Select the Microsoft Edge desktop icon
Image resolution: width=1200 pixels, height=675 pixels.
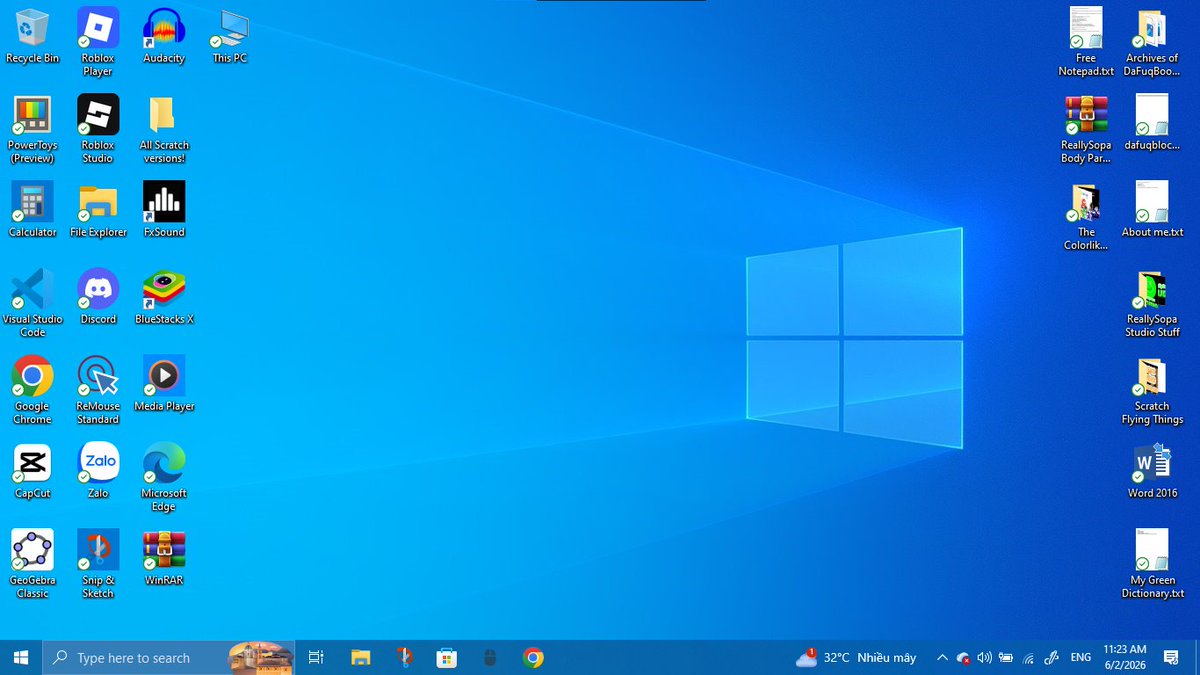(164, 477)
